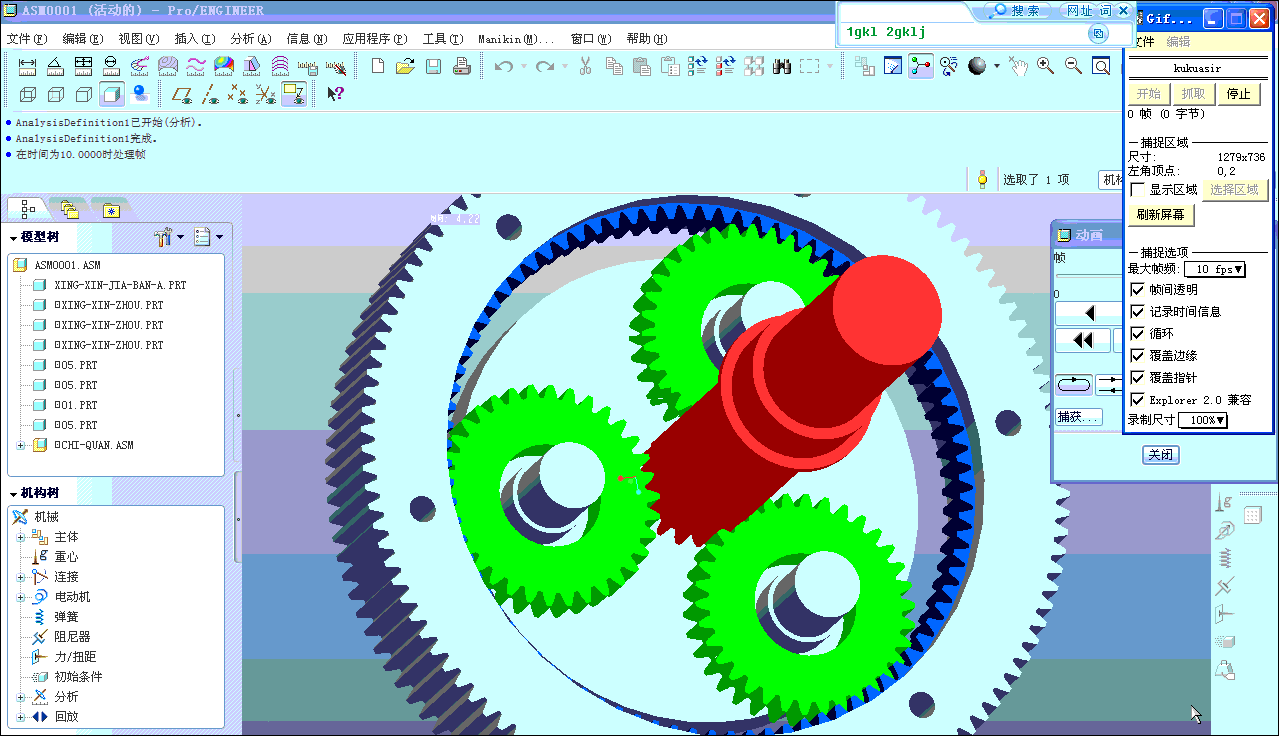The width and height of the screenshot is (1279, 736).
Task: Click the mass properties weight icon
Action: click(x=1224, y=669)
